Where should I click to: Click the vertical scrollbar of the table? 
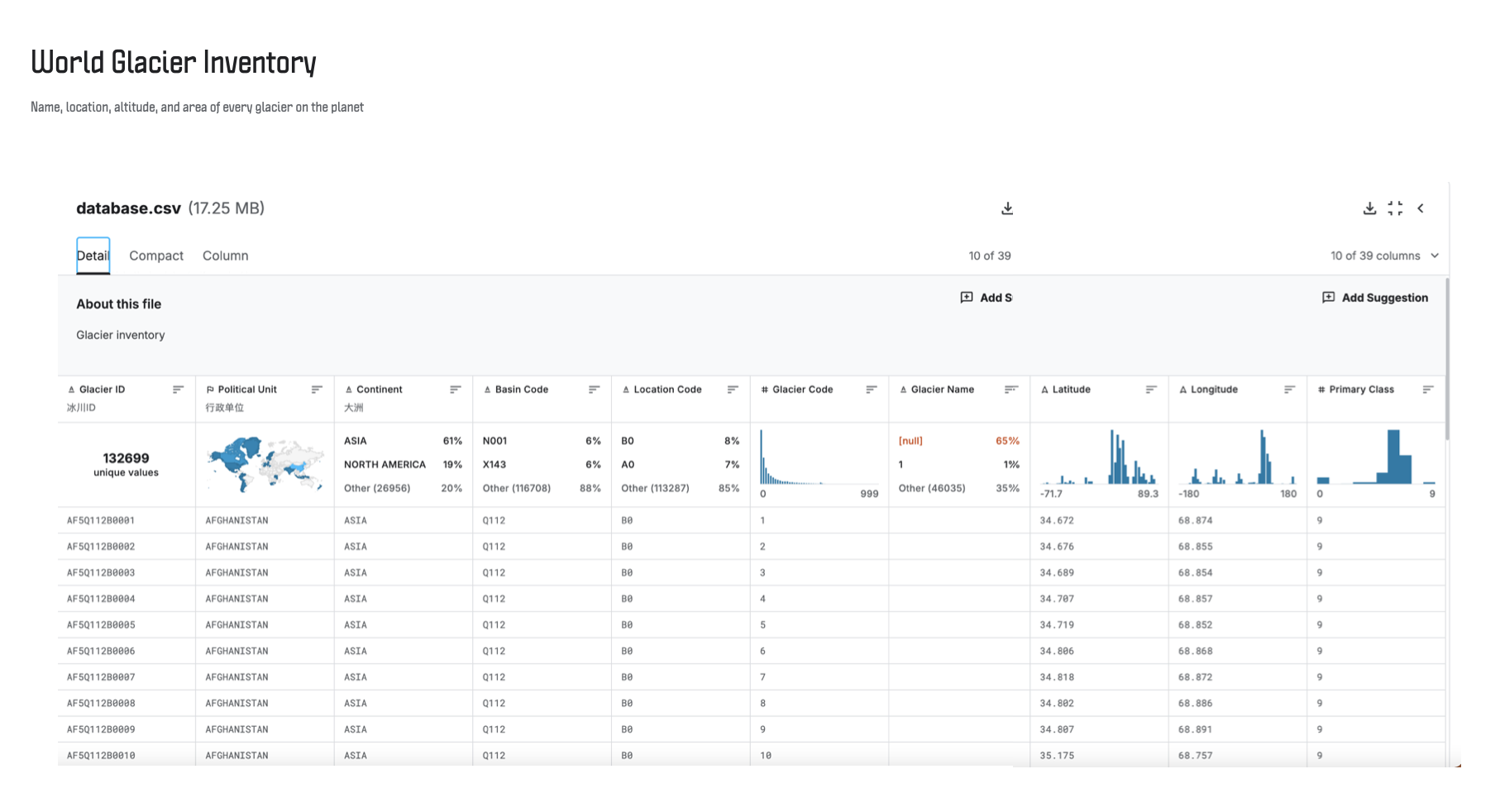(x=1446, y=361)
